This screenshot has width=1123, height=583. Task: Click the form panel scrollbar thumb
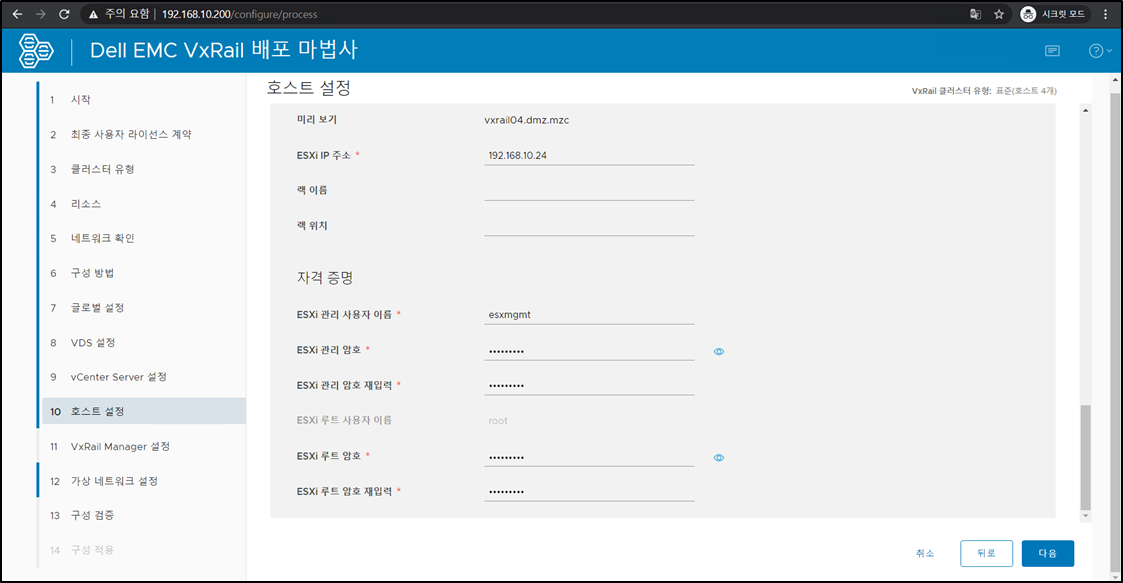pyautogui.click(x=1086, y=458)
